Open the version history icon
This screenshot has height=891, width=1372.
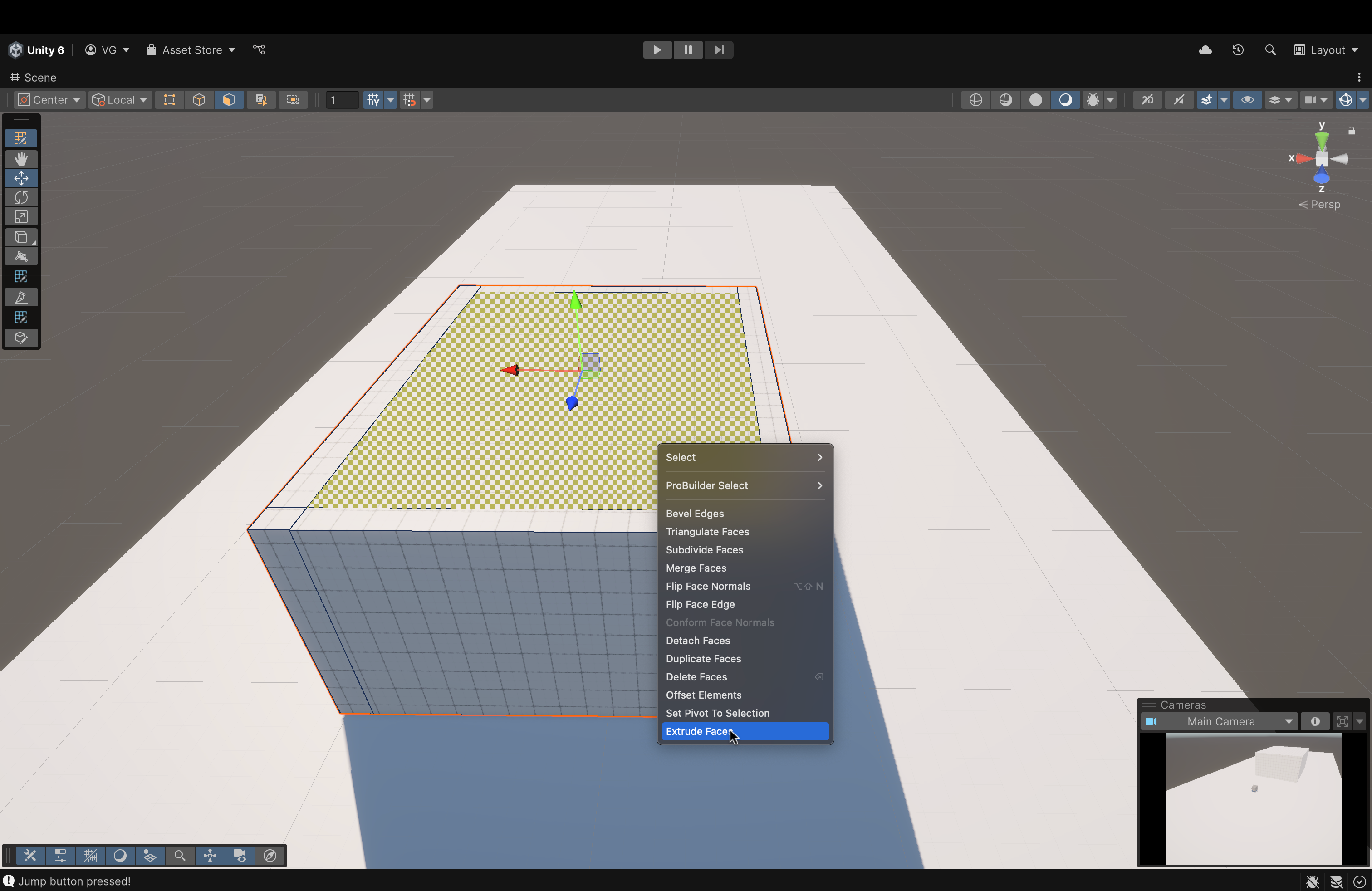pyautogui.click(x=1238, y=50)
